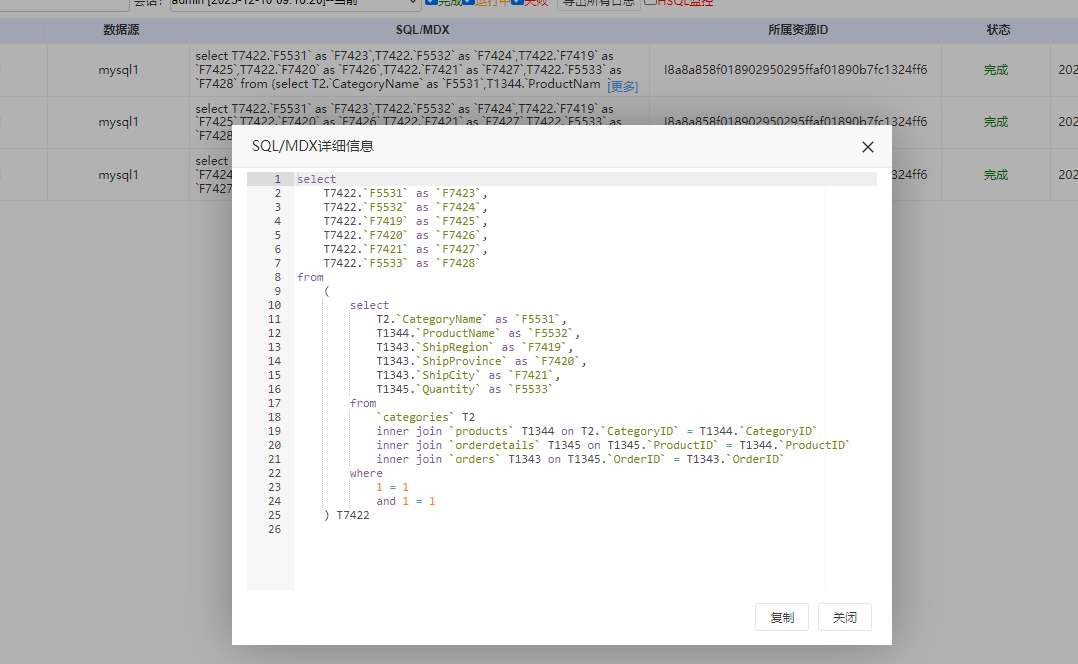Click the T1344.`ProductName` code line
Image resolution: width=1078 pixels, height=664 pixels.
[x=478, y=333]
